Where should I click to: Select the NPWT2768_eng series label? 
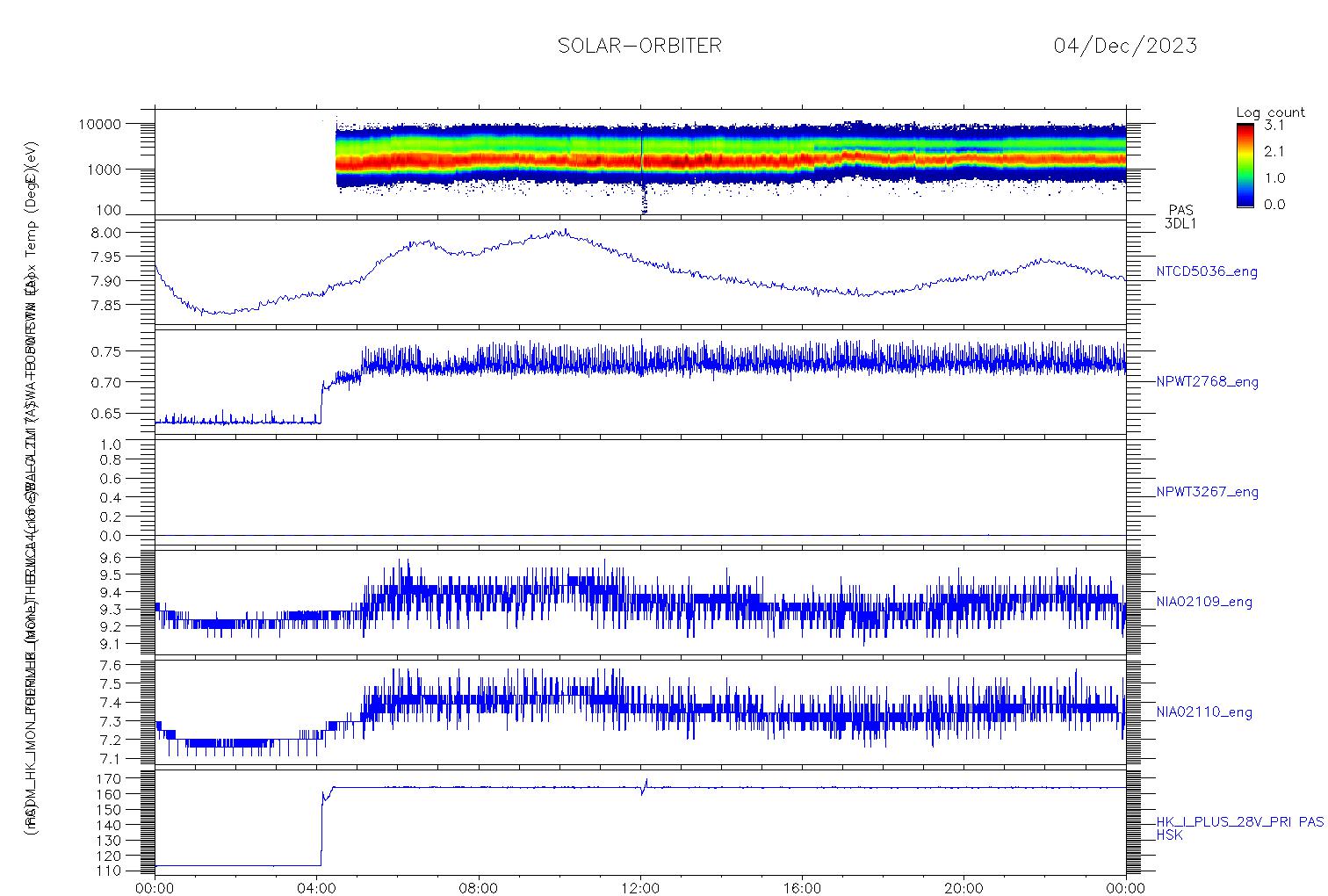coord(1208,382)
